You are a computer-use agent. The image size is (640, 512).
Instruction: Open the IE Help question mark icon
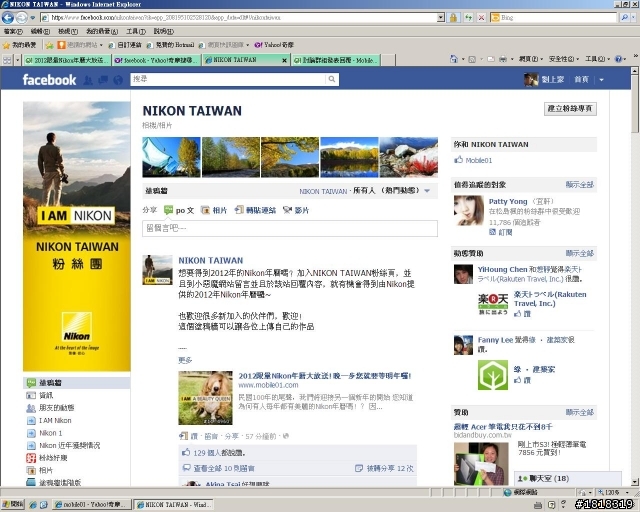[x=618, y=59]
